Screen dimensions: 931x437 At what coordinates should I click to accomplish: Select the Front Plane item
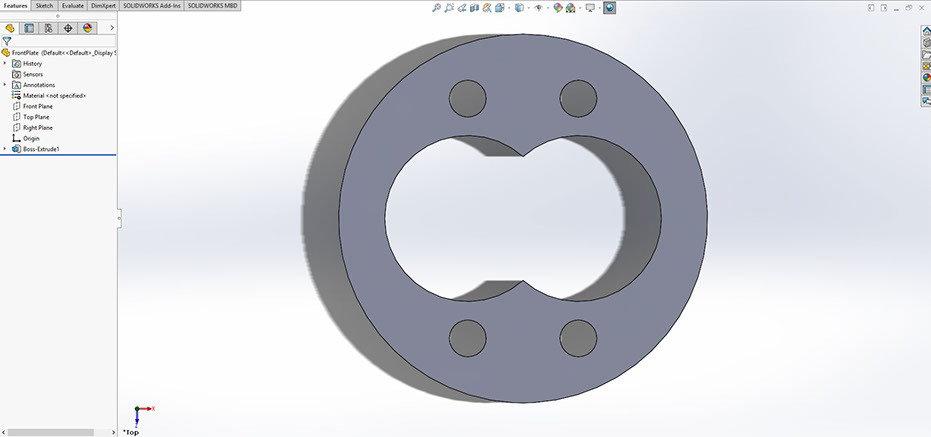pos(38,106)
